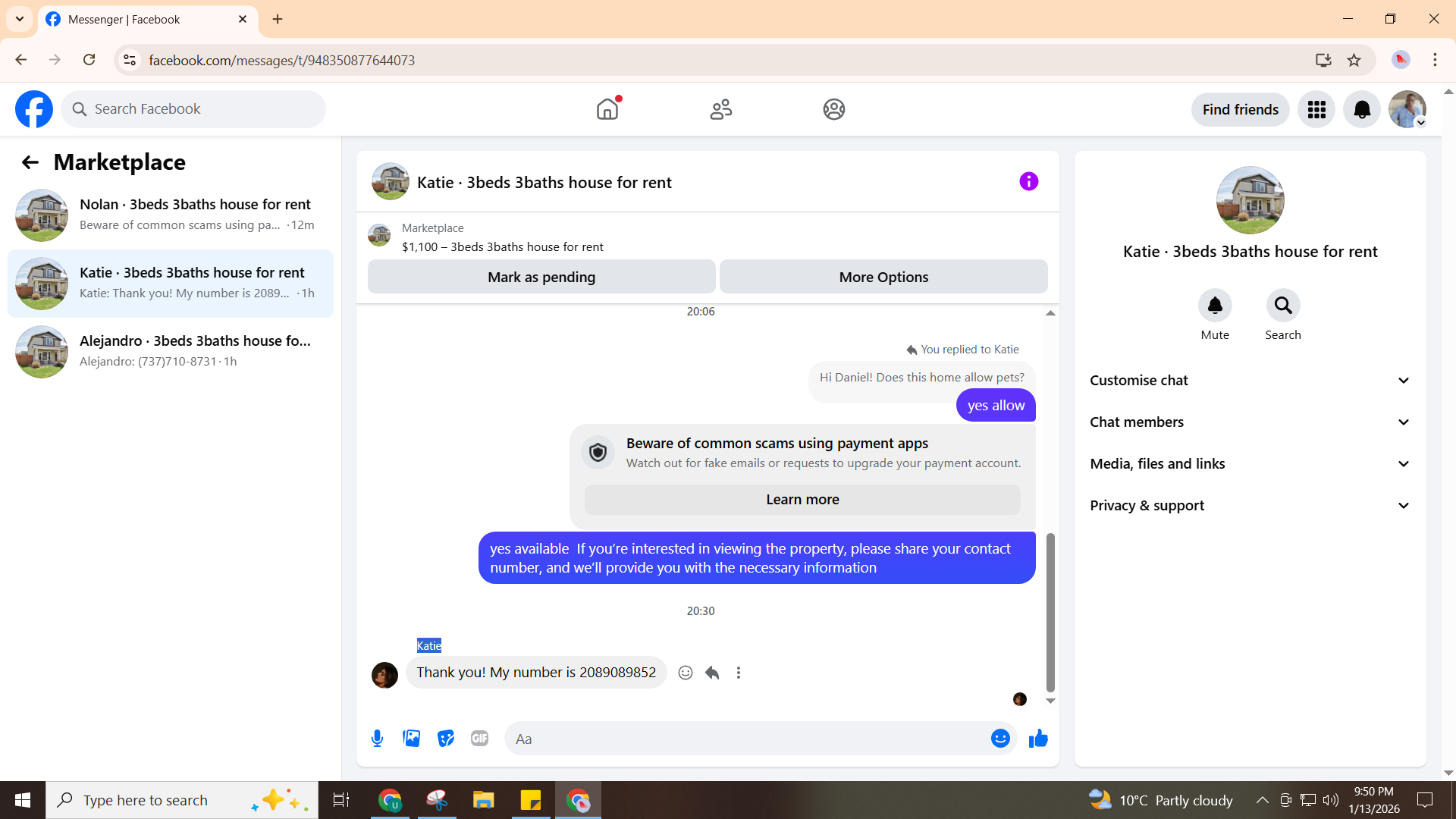React to Katie's message with emoji icon
Screen dimensions: 1456x819
686,673
